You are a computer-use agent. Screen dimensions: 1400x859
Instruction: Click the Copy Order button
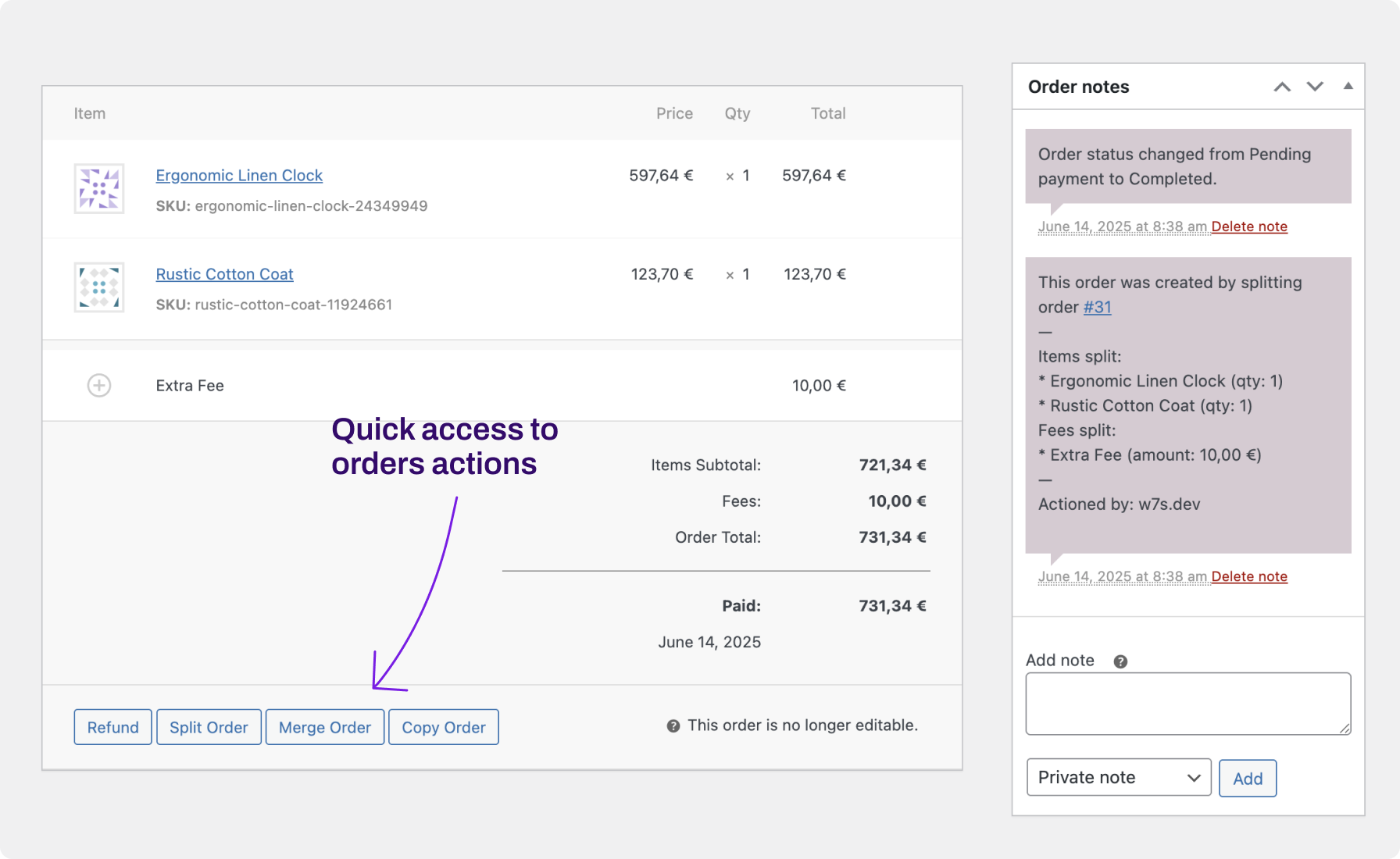pyautogui.click(x=443, y=726)
